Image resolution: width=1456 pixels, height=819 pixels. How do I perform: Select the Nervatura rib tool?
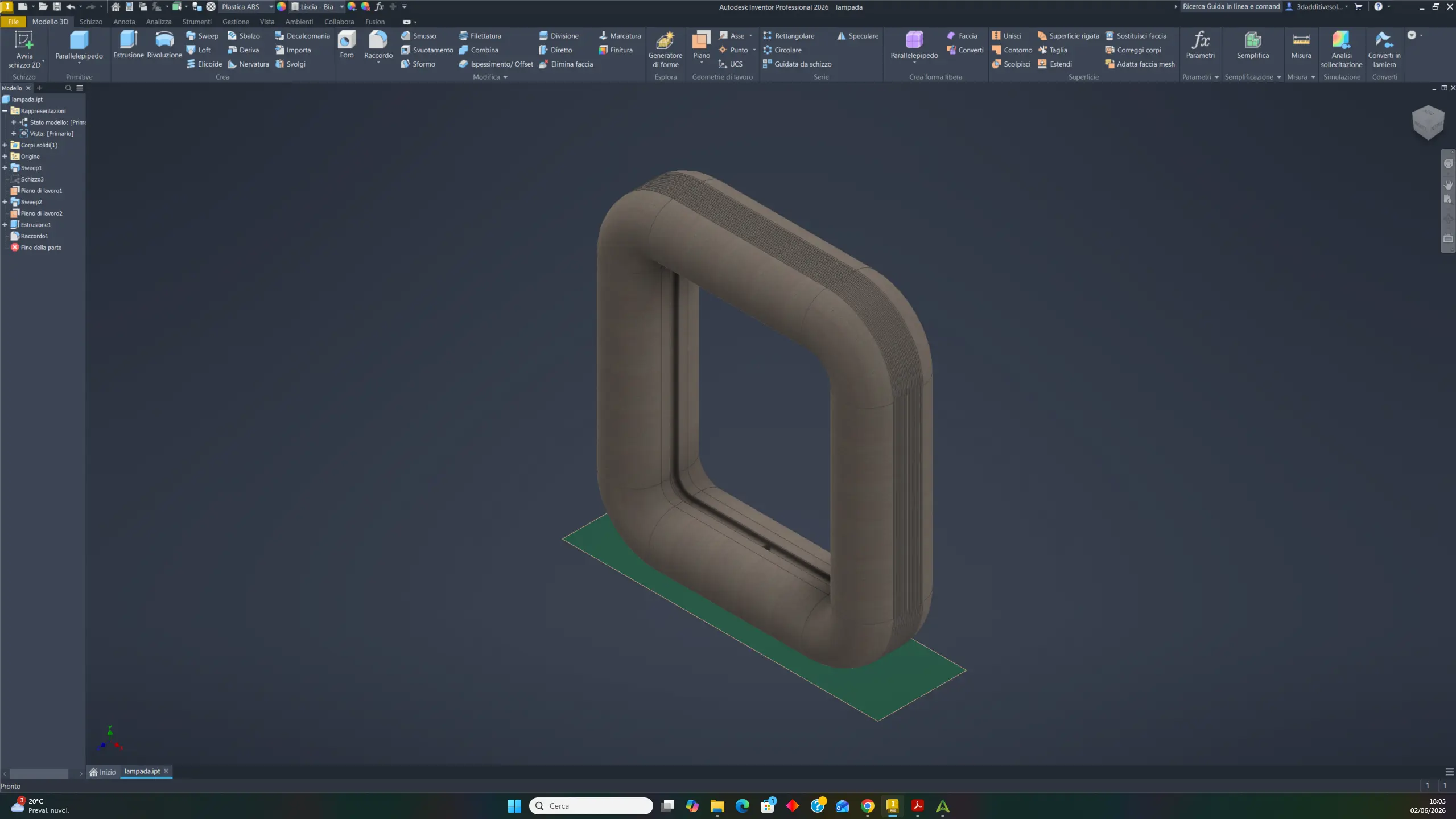(248, 64)
